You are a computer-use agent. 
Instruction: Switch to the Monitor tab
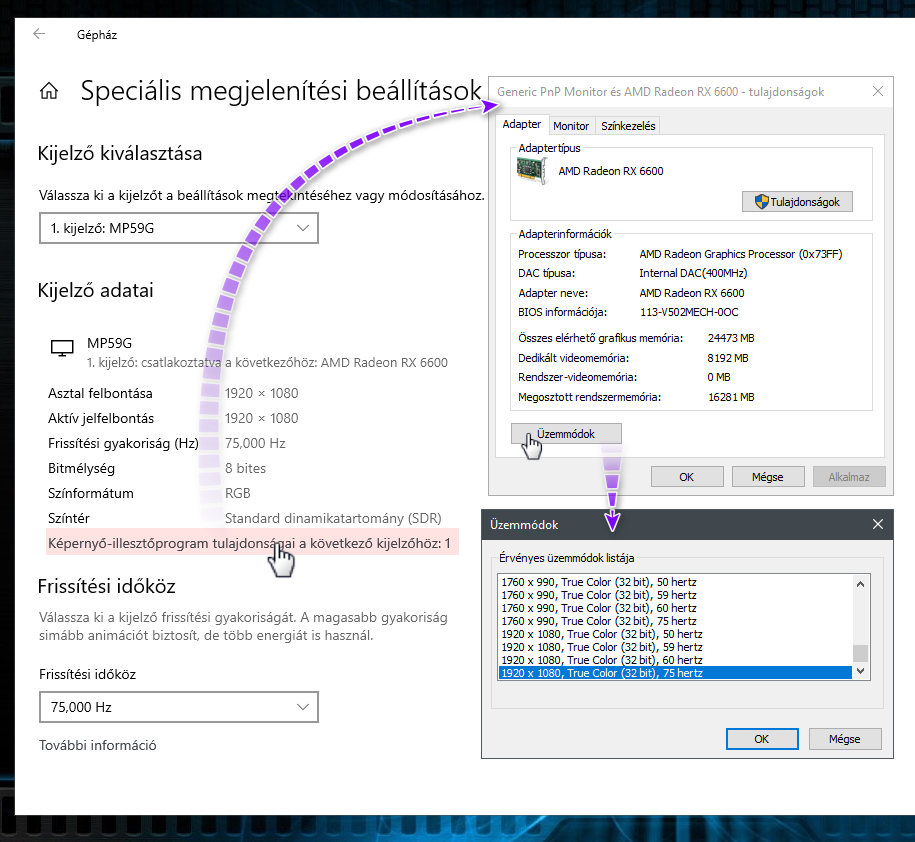click(571, 126)
